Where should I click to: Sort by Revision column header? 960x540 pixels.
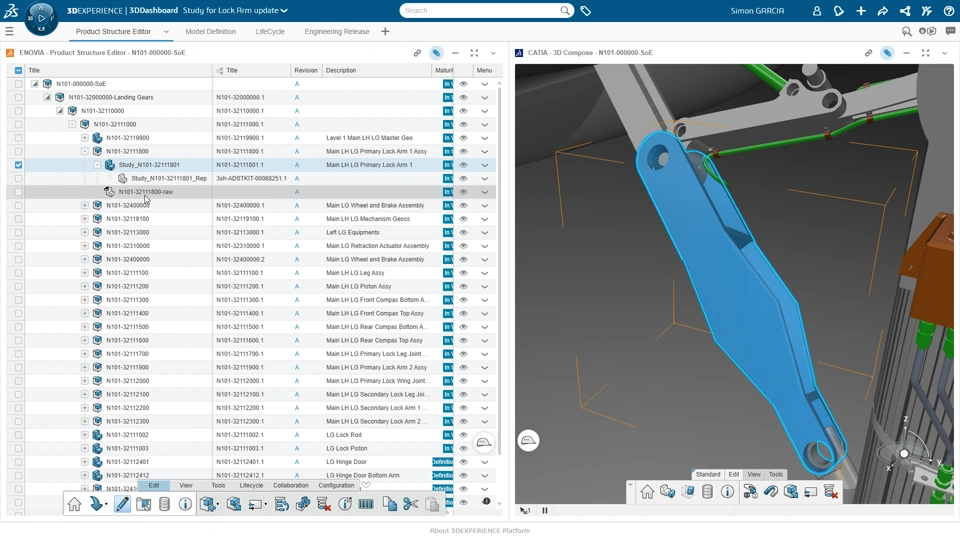click(x=306, y=70)
